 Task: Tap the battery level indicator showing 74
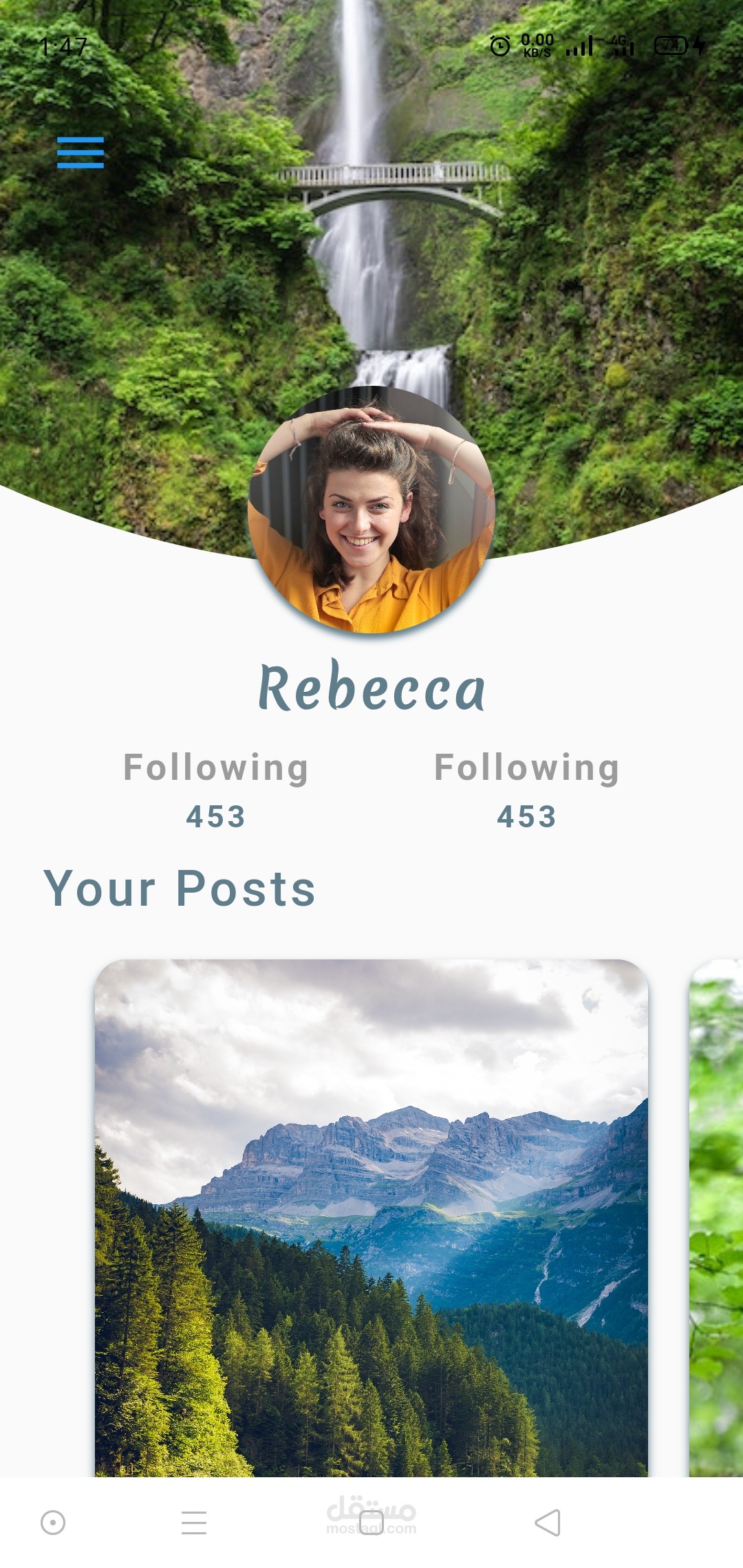(671, 45)
